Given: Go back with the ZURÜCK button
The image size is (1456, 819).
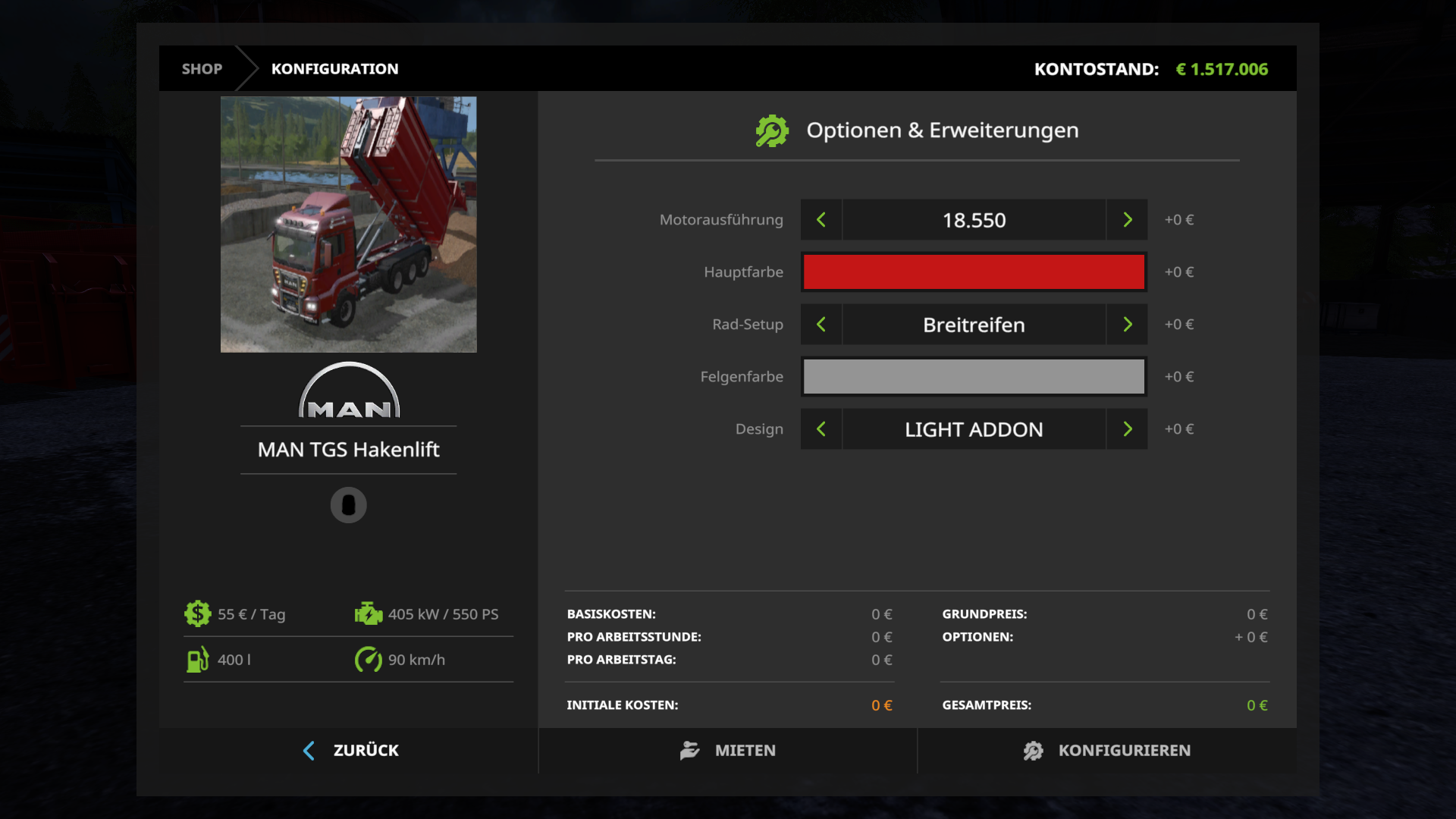Looking at the screenshot, I should [x=349, y=751].
